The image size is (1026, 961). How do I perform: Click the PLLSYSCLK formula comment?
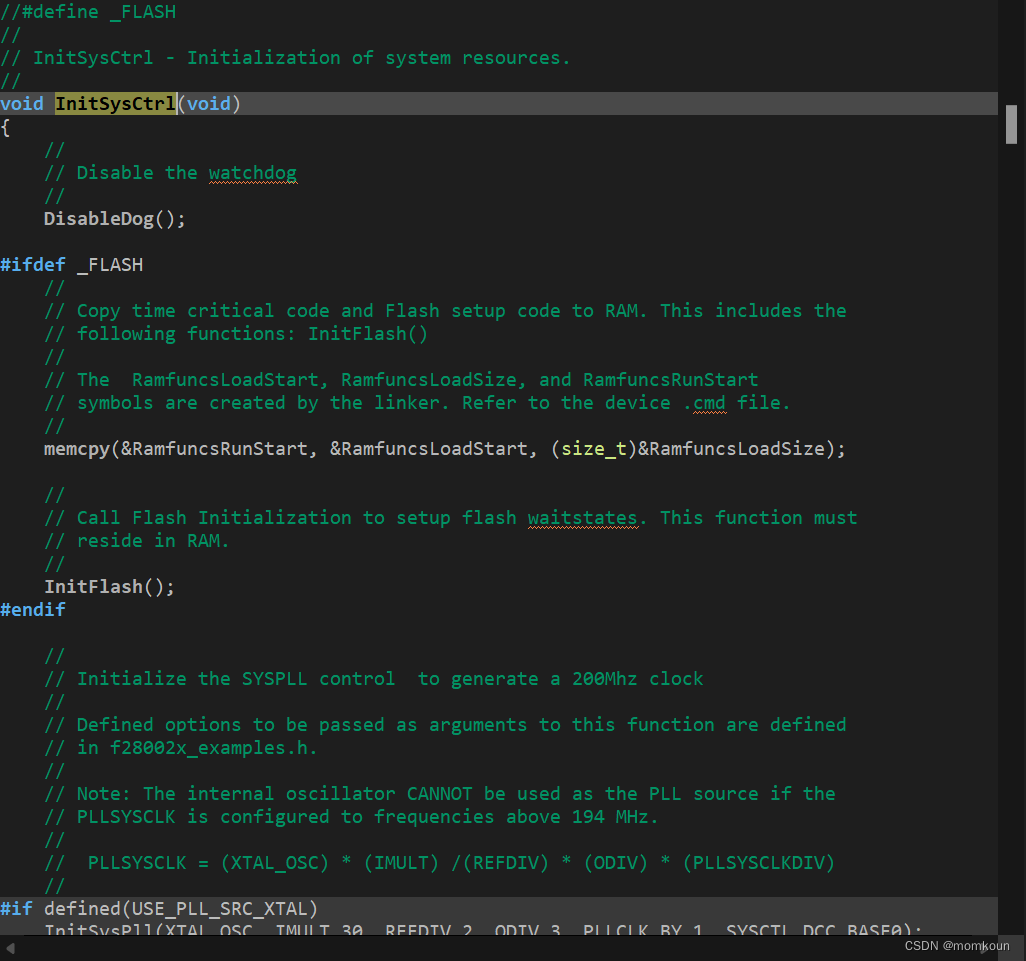click(x=440, y=862)
